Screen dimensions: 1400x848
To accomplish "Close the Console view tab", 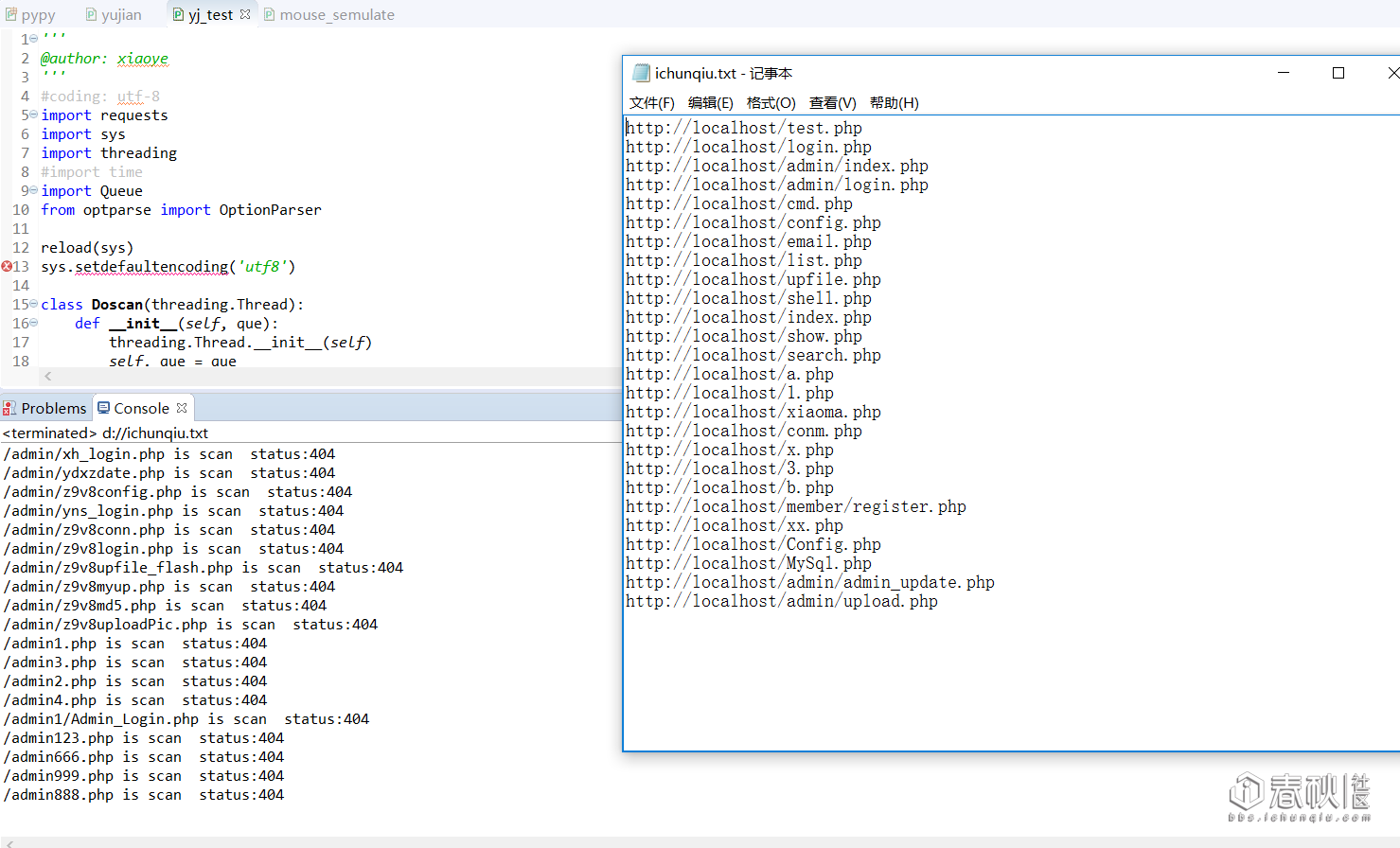I will [x=182, y=408].
